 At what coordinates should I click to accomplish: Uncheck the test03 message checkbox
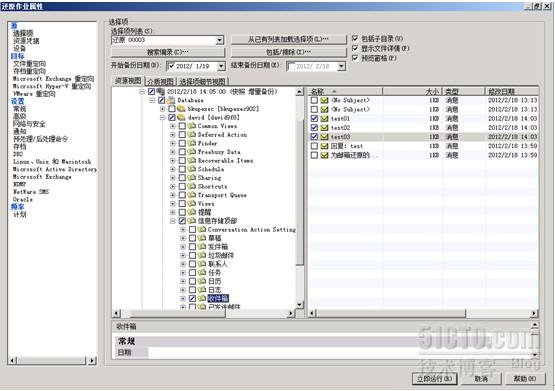point(314,137)
